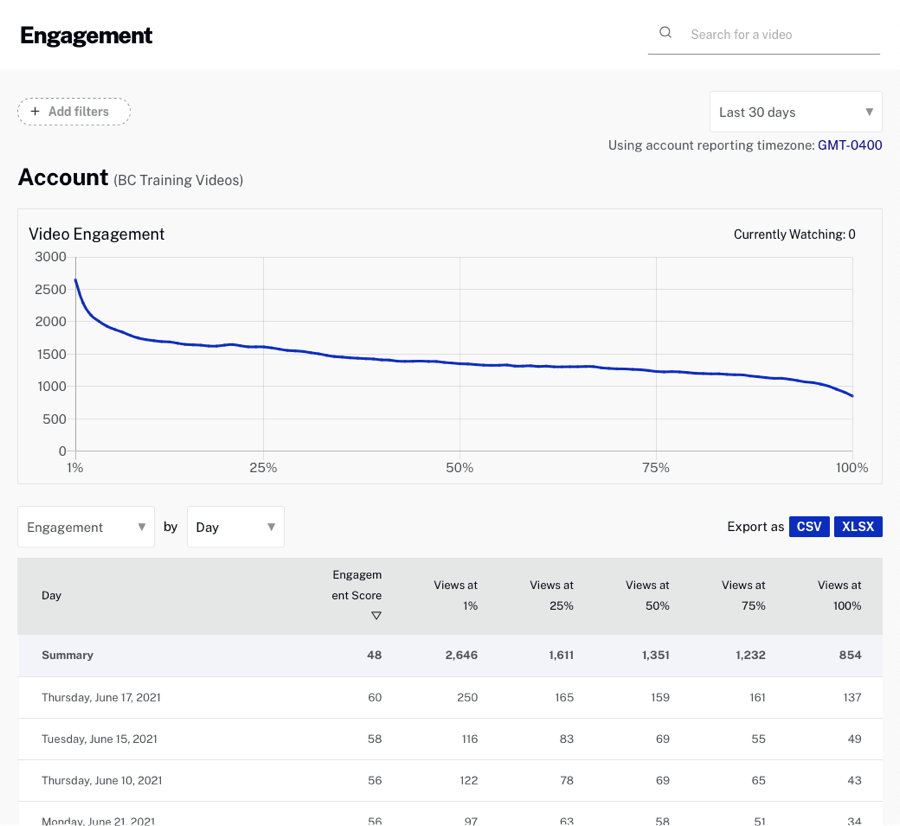Sort by Views at 75% column
900x826 pixels.
click(x=744, y=595)
